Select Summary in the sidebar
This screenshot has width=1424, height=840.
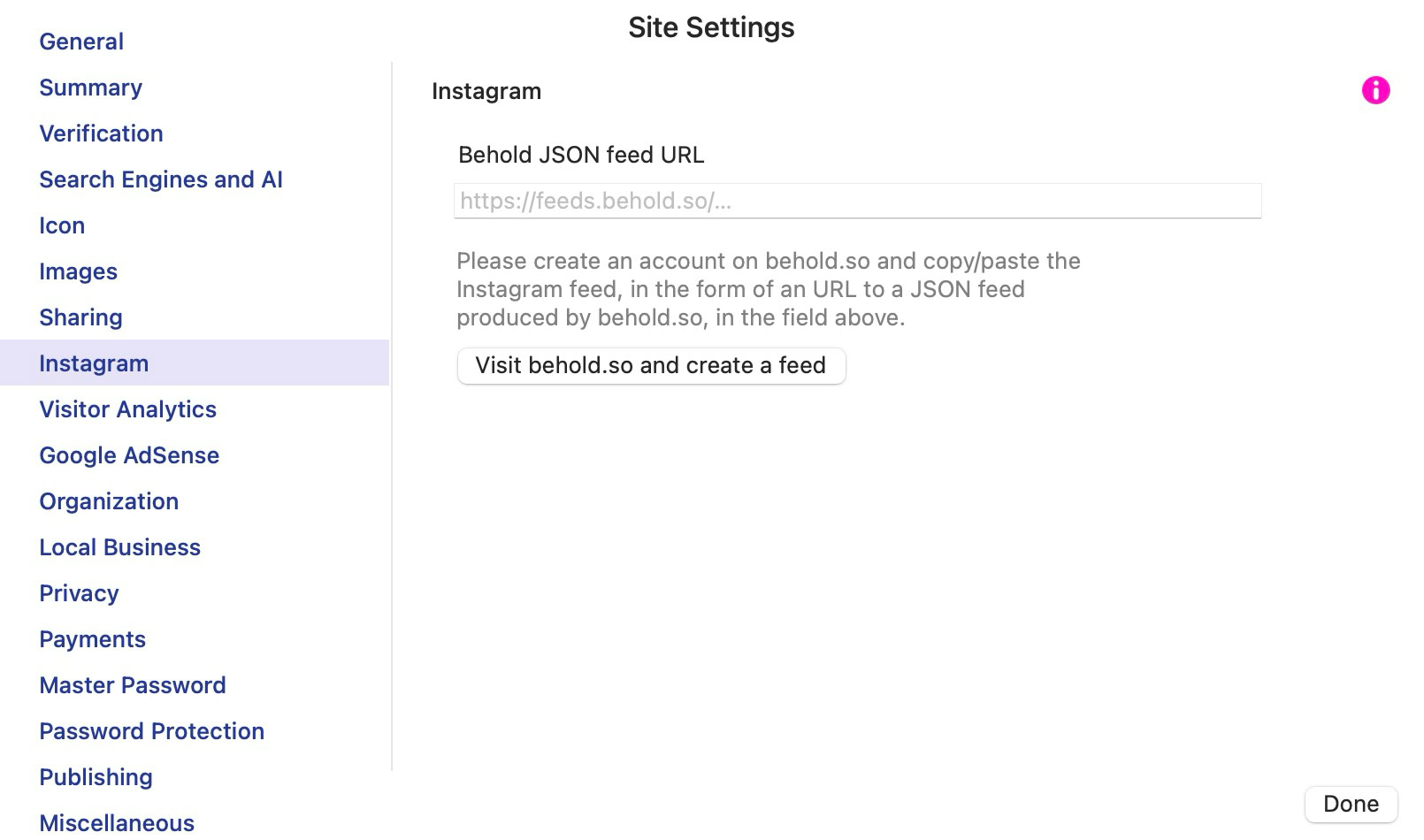coord(90,88)
